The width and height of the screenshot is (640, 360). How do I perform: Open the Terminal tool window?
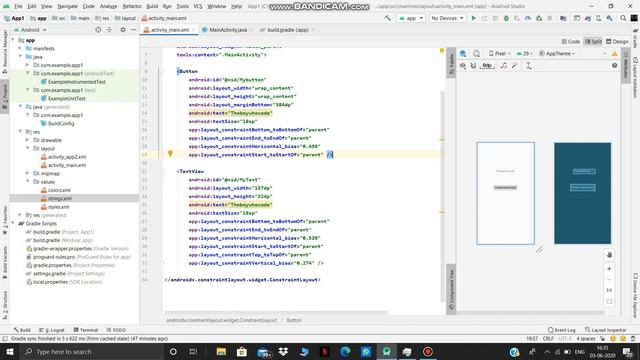[86, 330]
